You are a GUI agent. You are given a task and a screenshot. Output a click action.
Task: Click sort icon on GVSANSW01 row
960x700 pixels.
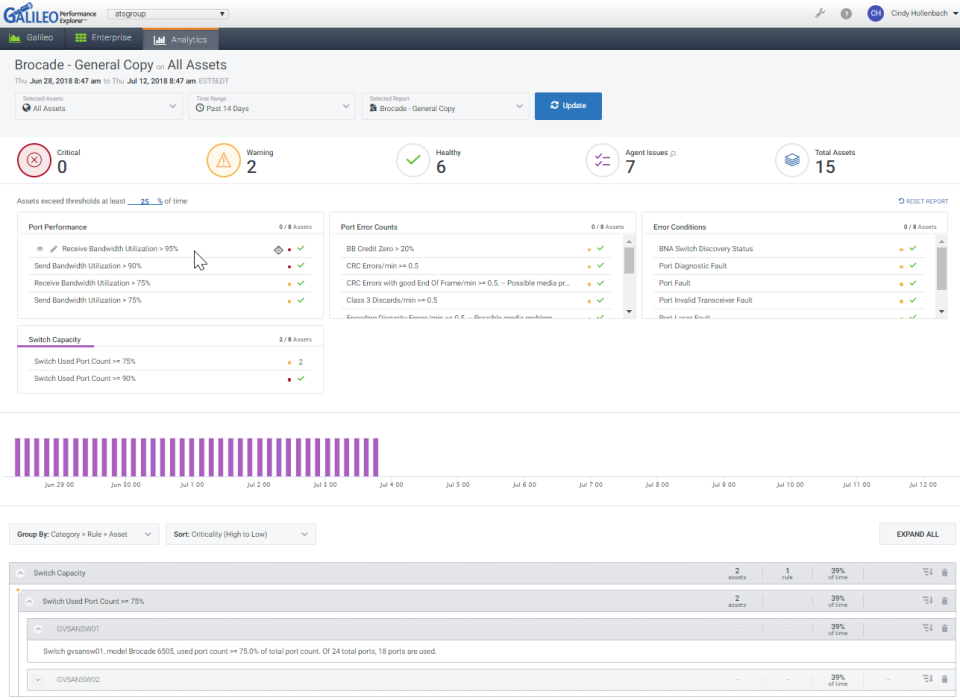tap(927, 629)
